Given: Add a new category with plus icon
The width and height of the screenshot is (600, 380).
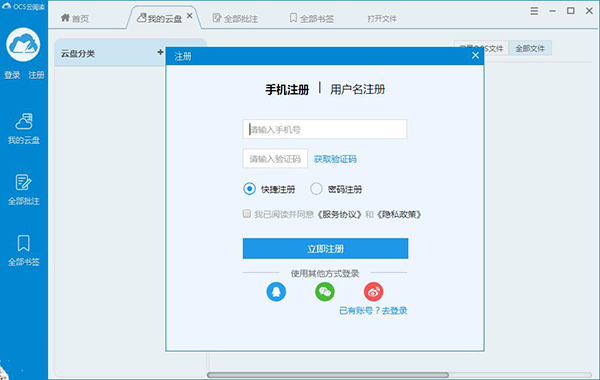Looking at the screenshot, I should coord(160,52).
